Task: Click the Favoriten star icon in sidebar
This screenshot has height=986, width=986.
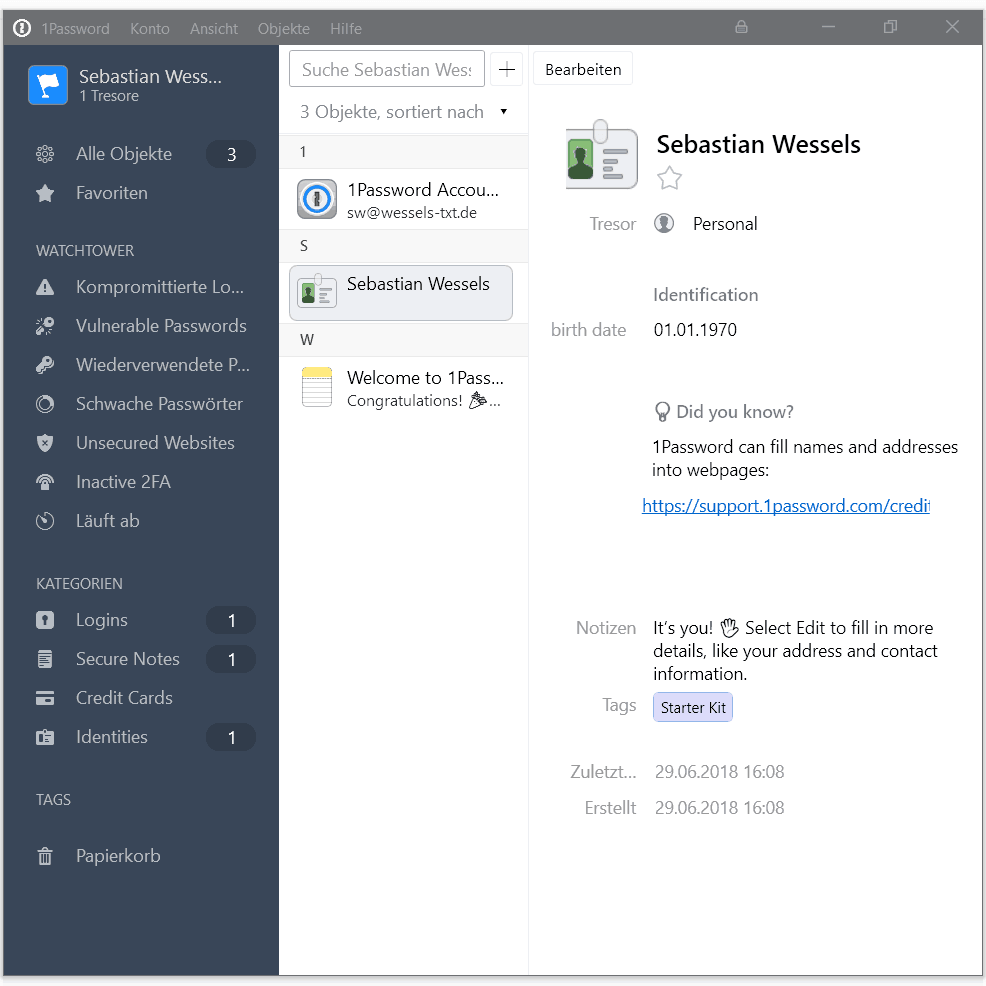Action: point(45,193)
